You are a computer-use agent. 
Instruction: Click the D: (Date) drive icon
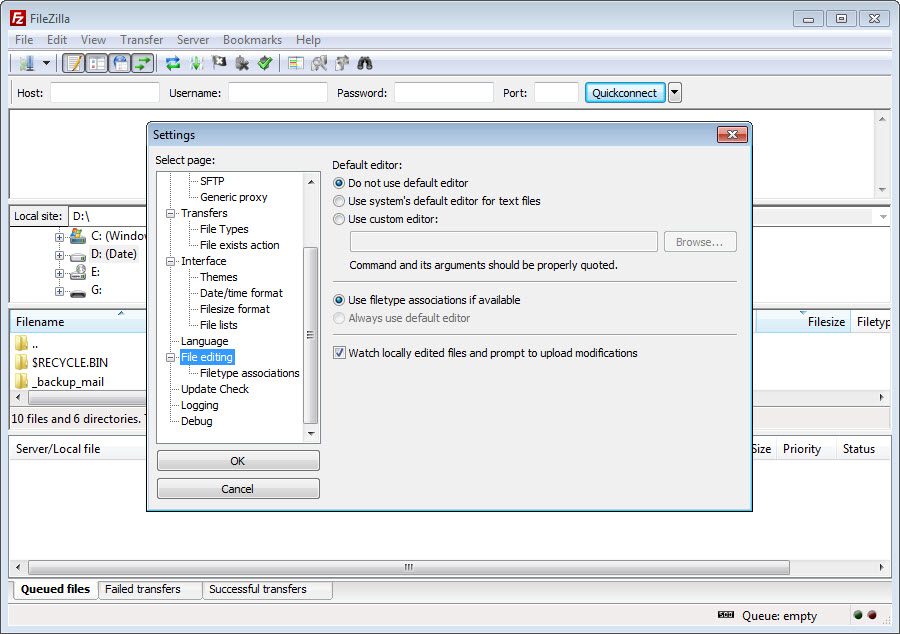pos(77,255)
